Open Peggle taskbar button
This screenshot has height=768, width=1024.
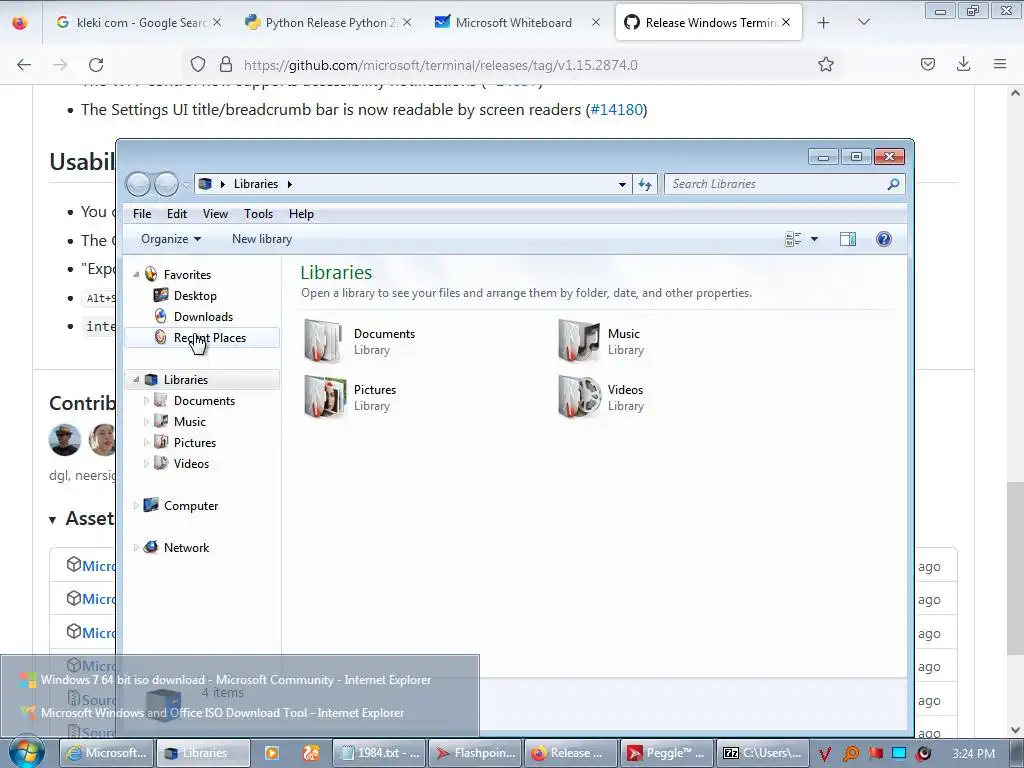pos(665,753)
